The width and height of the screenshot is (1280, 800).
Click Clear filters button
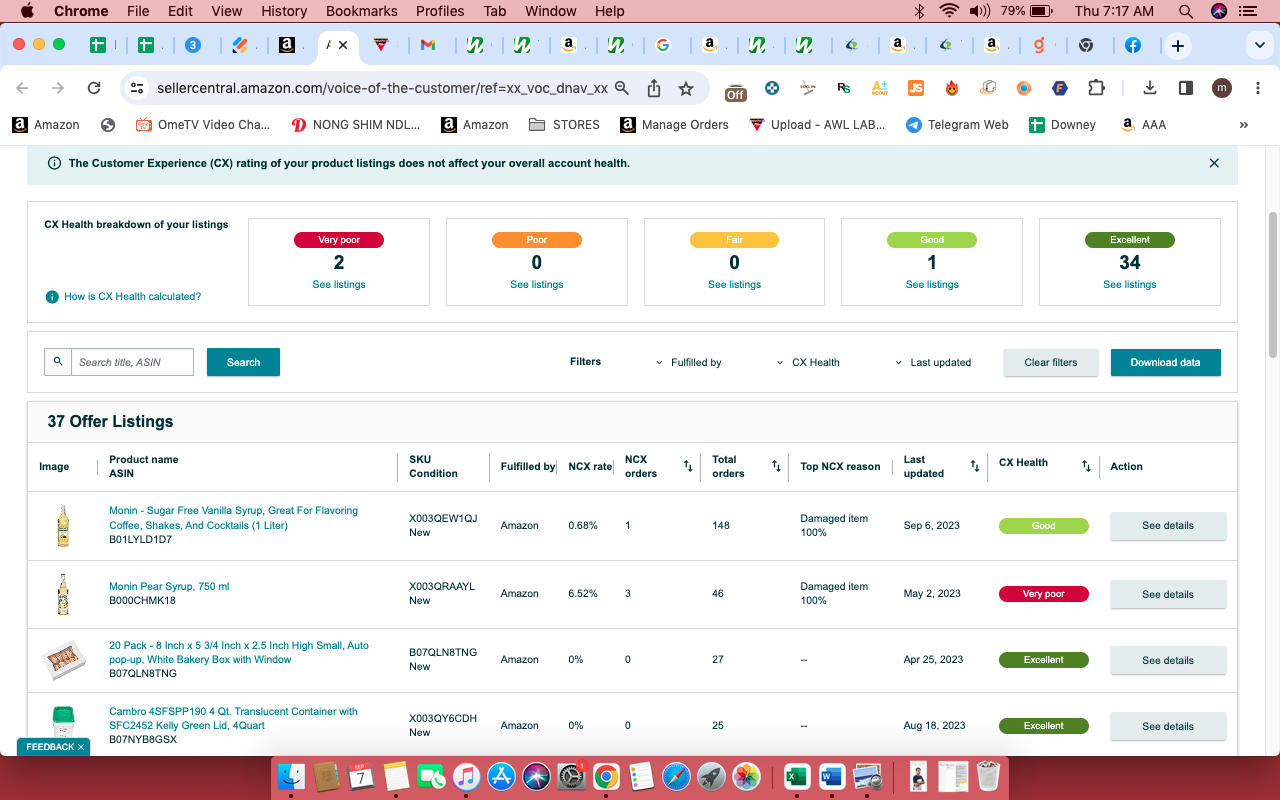tap(1051, 362)
